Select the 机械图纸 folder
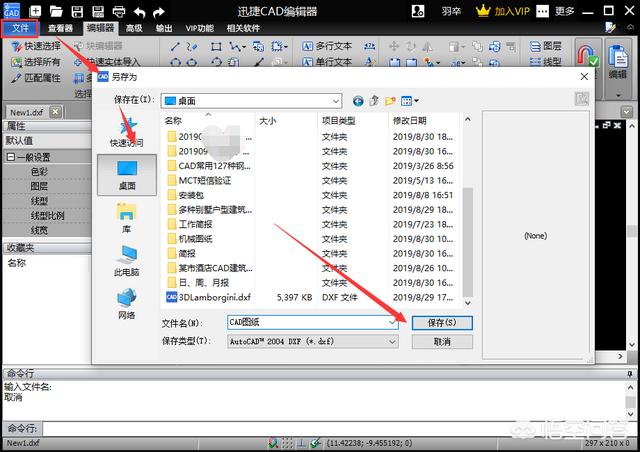This screenshot has width=640, height=452. [x=195, y=239]
